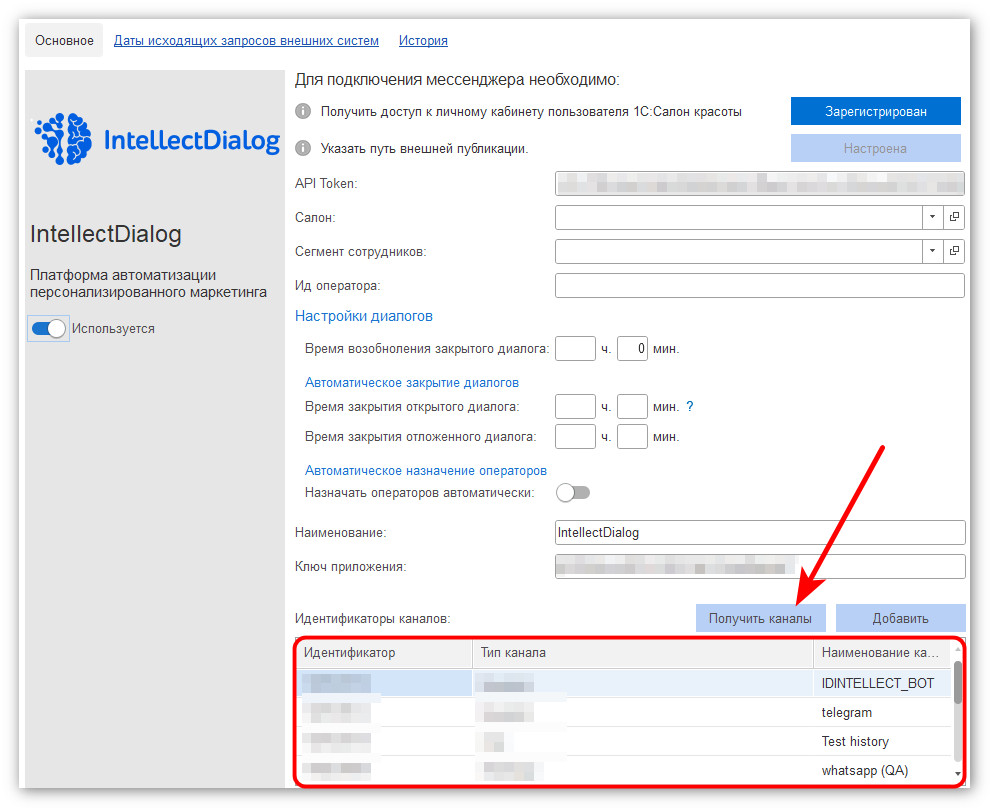Click the question mark help icon
990x808 pixels.
pos(689,407)
